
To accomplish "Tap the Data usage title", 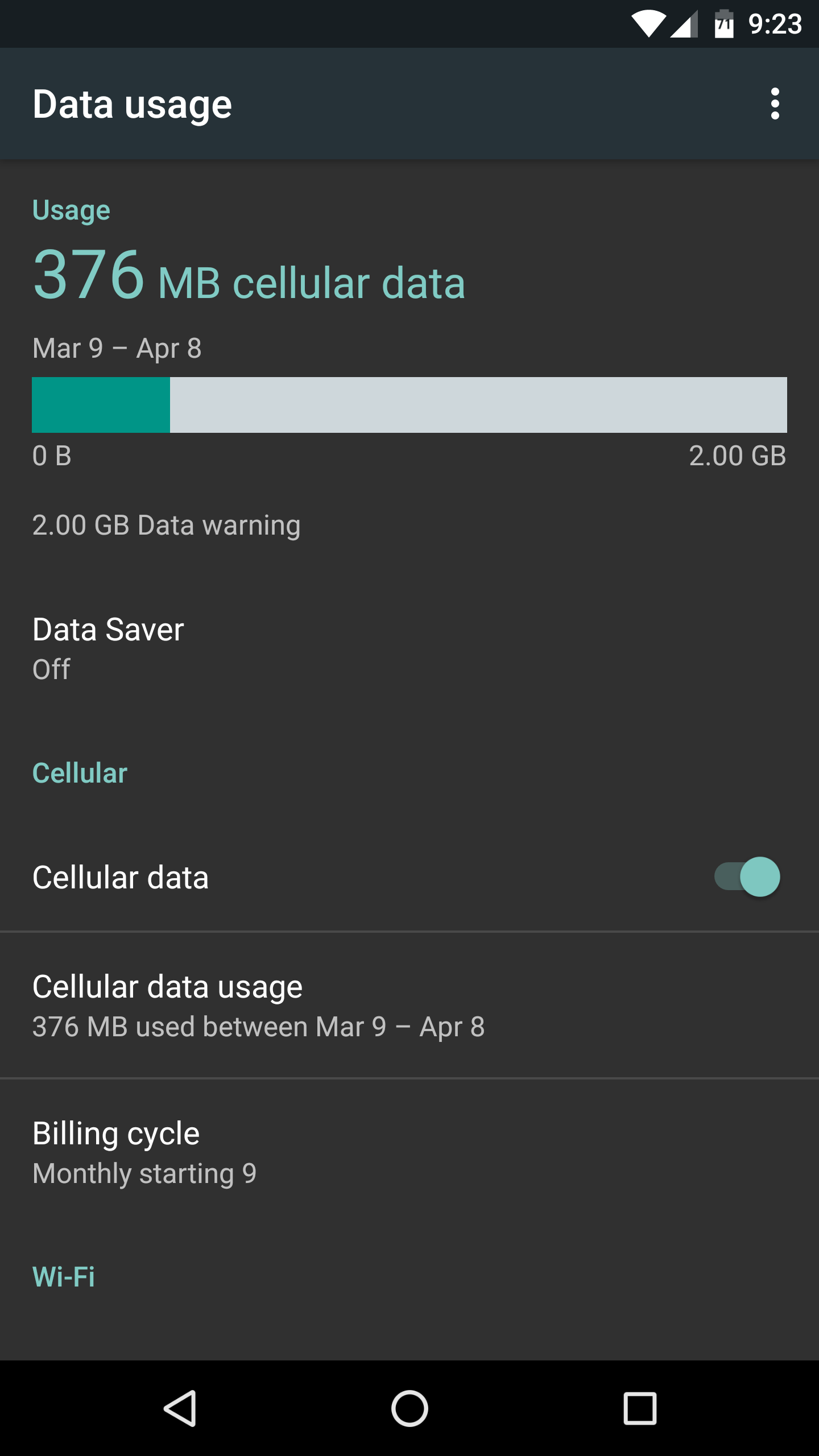I will pos(132,105).
